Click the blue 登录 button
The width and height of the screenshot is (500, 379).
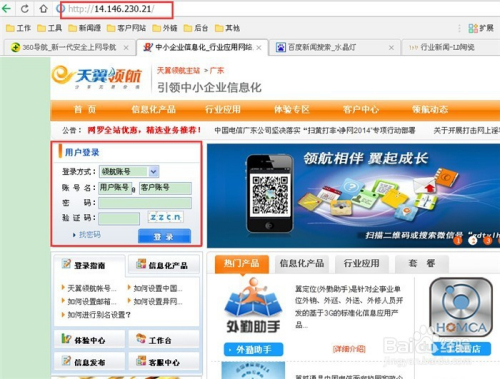click(164, 236)
